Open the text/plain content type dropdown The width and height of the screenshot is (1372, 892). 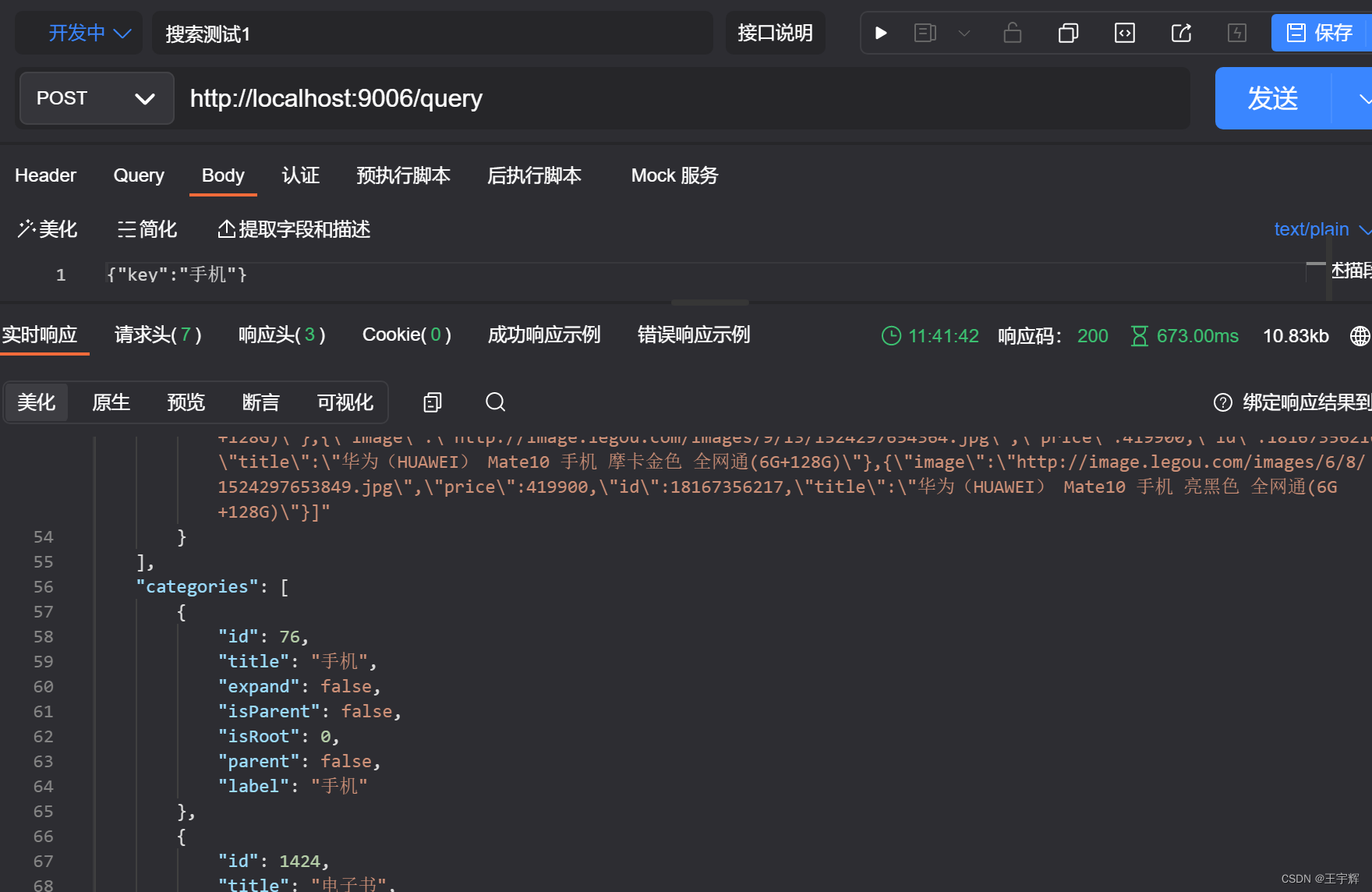(x=1321, y=229)
